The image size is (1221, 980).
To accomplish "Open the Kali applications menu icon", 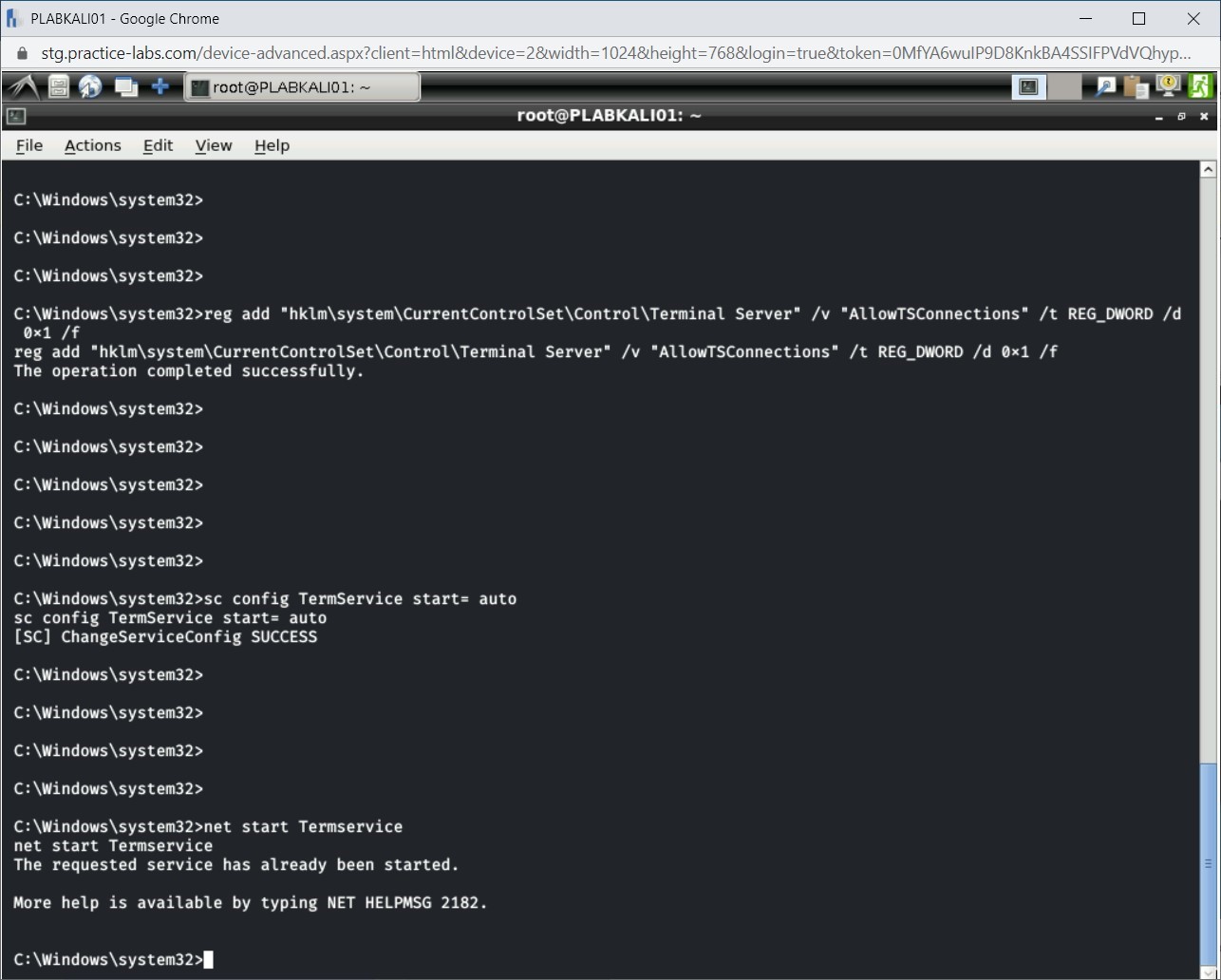I will [x=22, y=87].
